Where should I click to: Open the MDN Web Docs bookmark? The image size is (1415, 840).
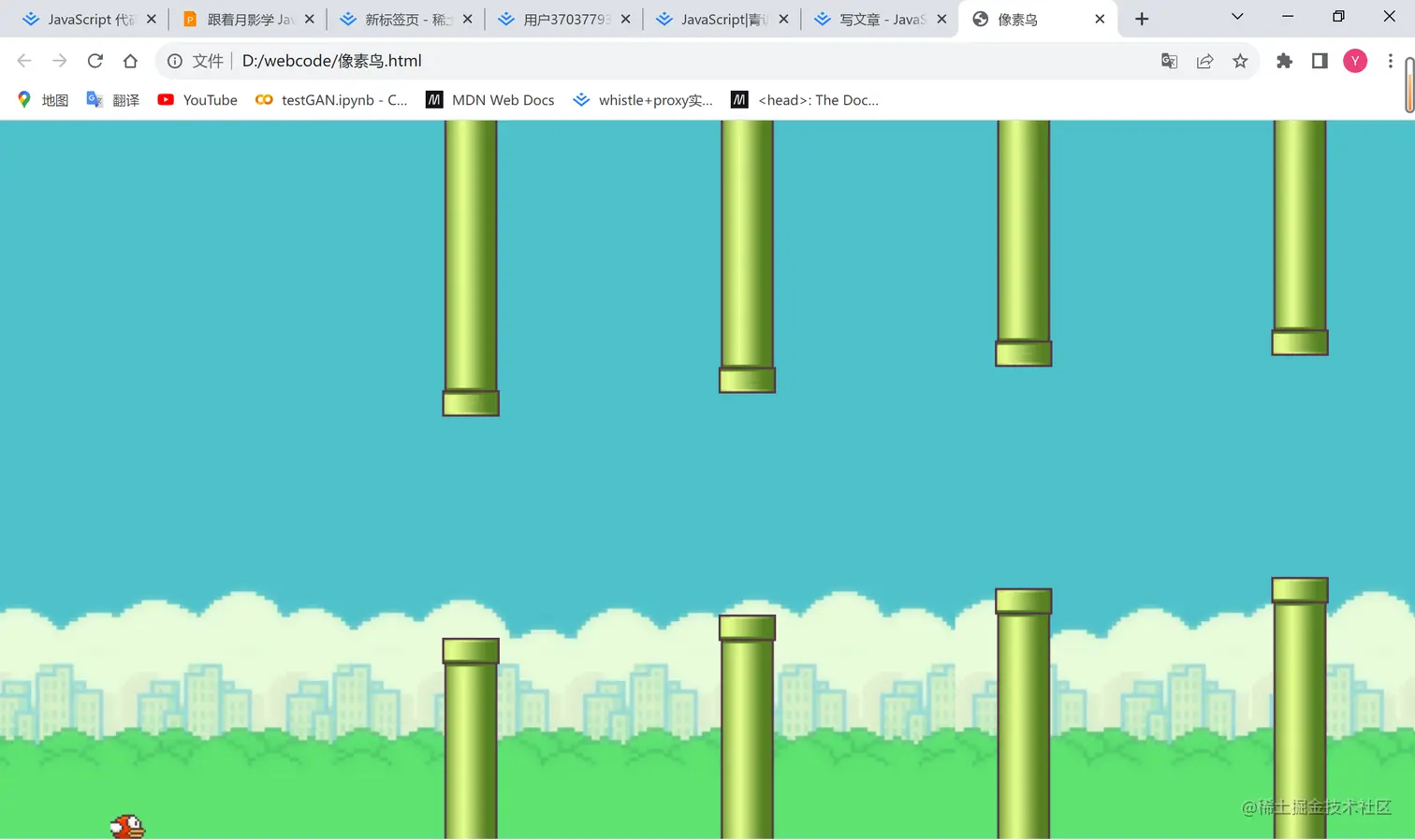click(x=490, y=100)
